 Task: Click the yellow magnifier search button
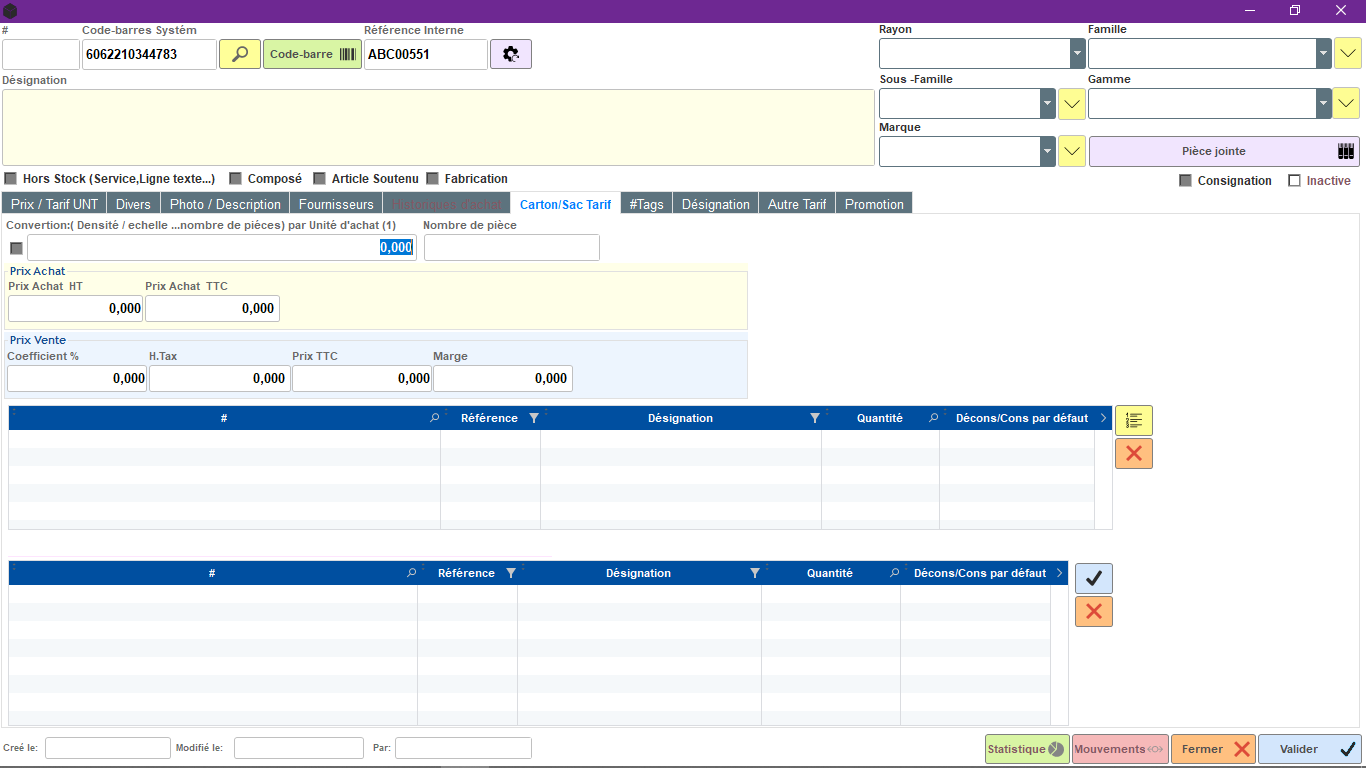[x=240, y=54]
